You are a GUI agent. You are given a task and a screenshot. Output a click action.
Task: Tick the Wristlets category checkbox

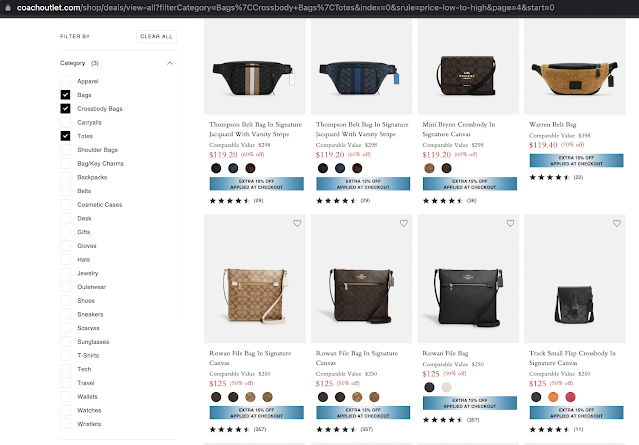(x=65, y=424)
